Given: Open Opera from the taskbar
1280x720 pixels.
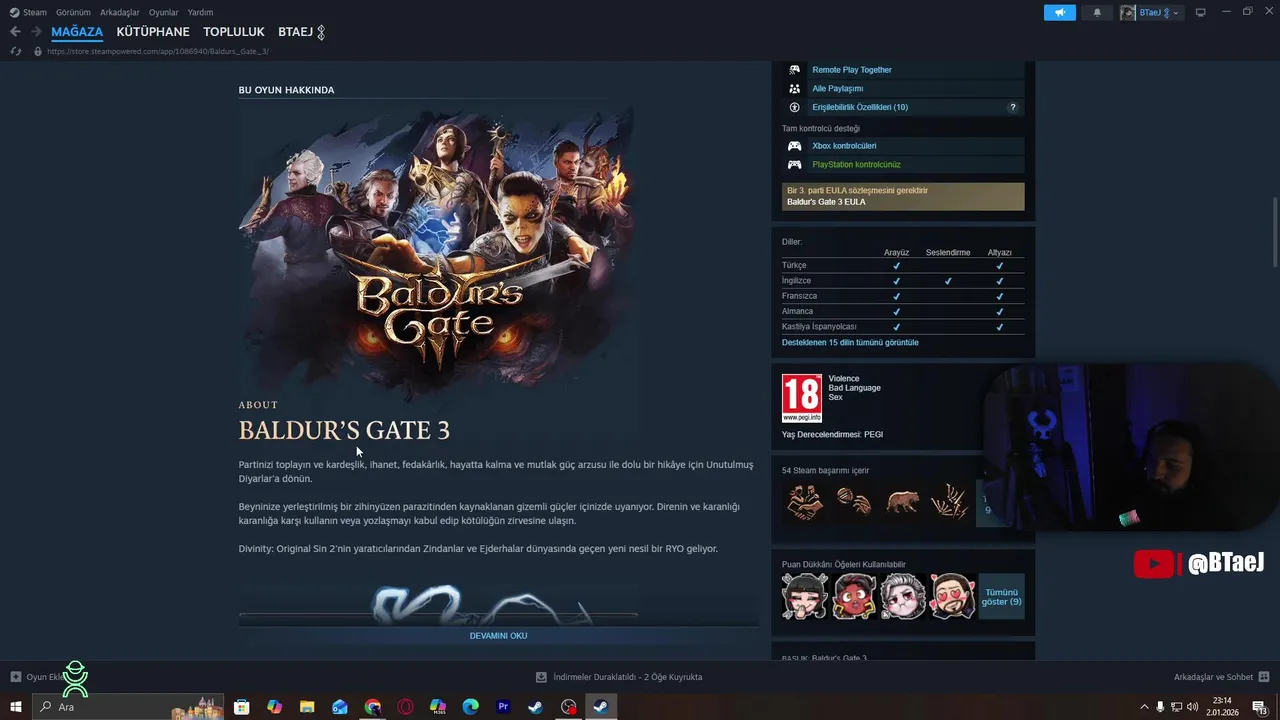Looking at the screenshot, I should 405,707.
